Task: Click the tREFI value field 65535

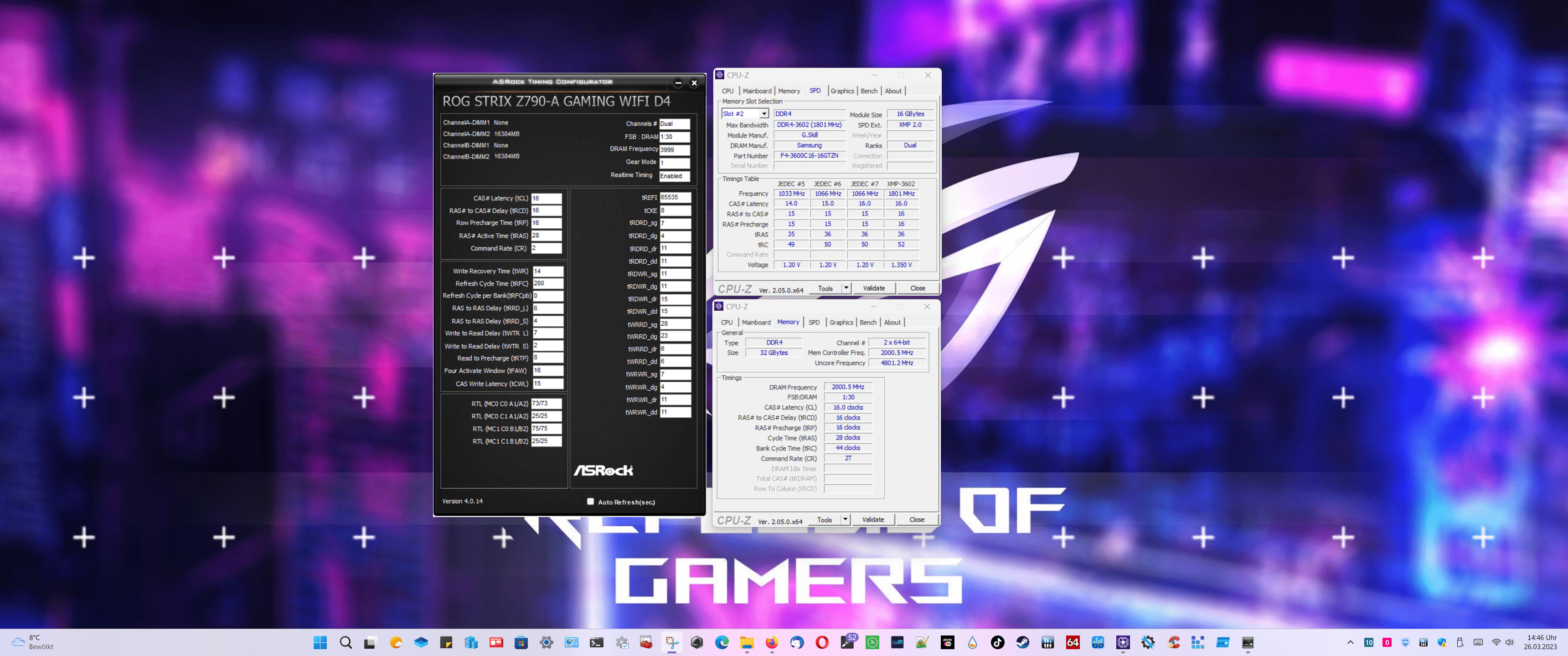Action: click(675, 197)
